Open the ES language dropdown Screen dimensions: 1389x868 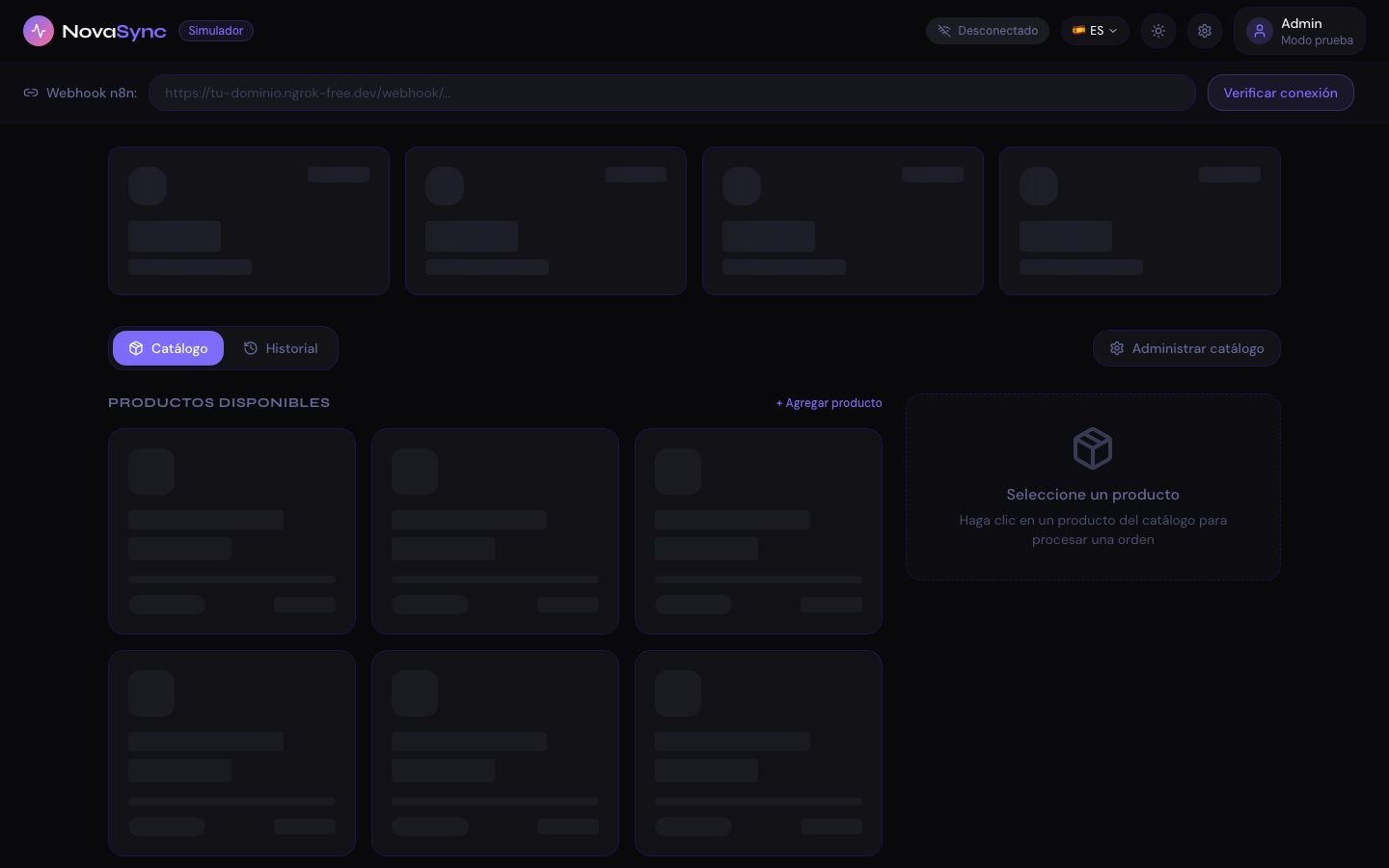[1095, 31]
